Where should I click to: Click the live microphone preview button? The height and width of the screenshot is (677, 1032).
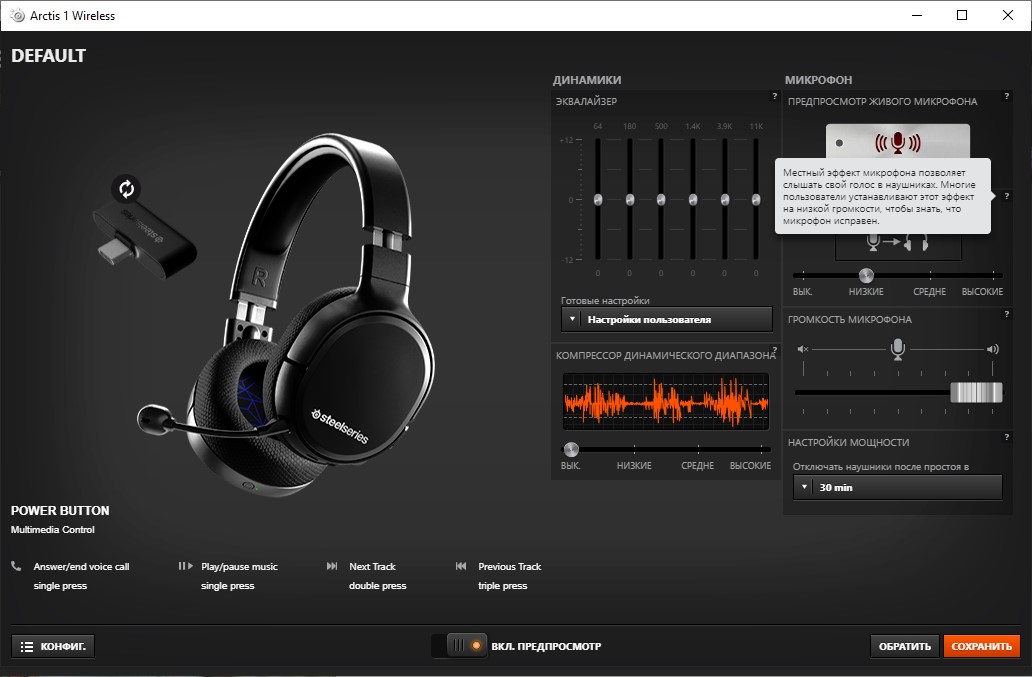[898, 142]
